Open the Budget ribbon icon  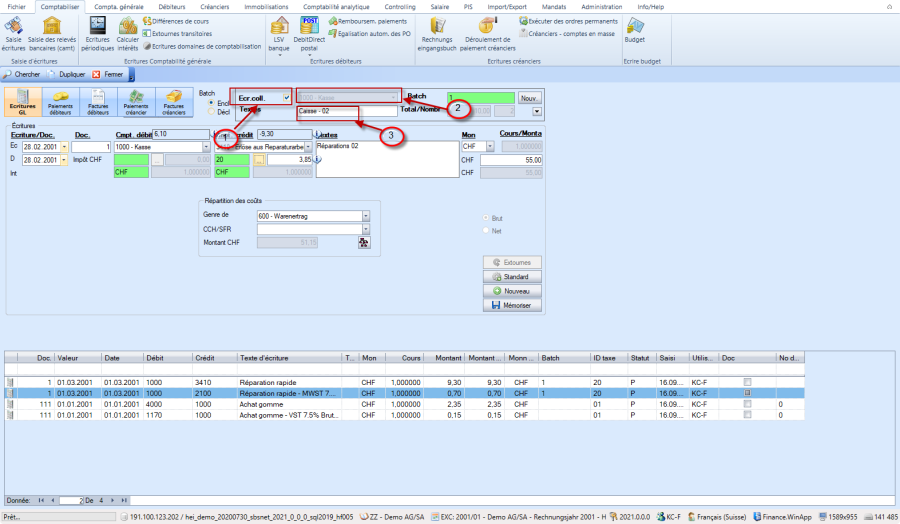(634, 30)
